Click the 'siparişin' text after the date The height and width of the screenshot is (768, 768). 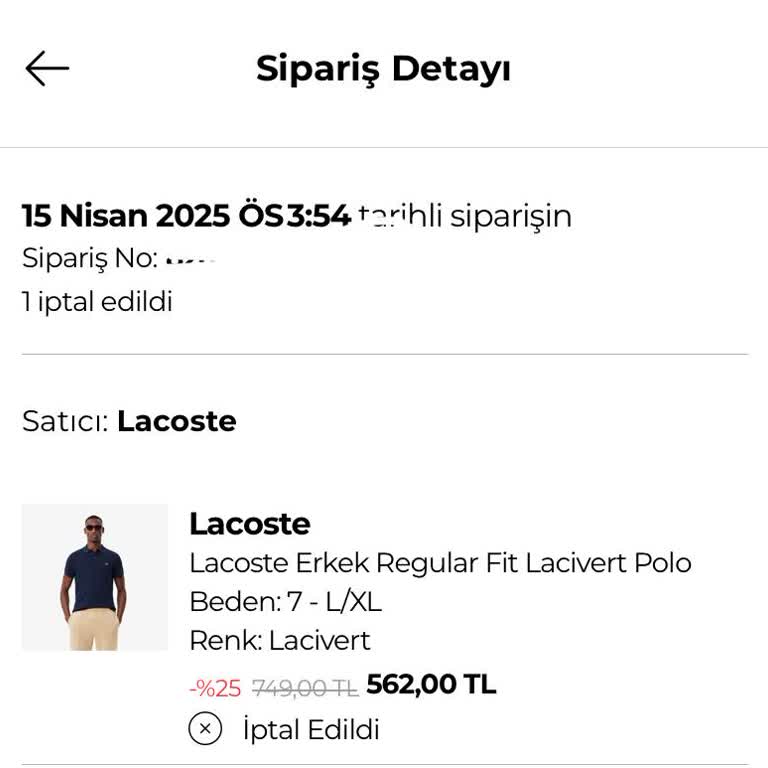510,216
